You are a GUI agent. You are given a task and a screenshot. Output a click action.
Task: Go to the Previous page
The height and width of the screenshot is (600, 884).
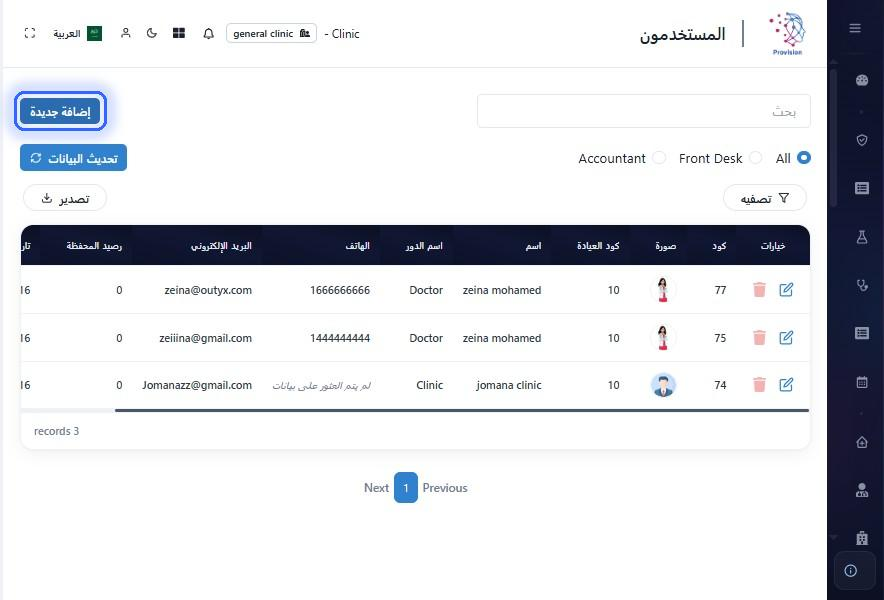click(445, 488)
